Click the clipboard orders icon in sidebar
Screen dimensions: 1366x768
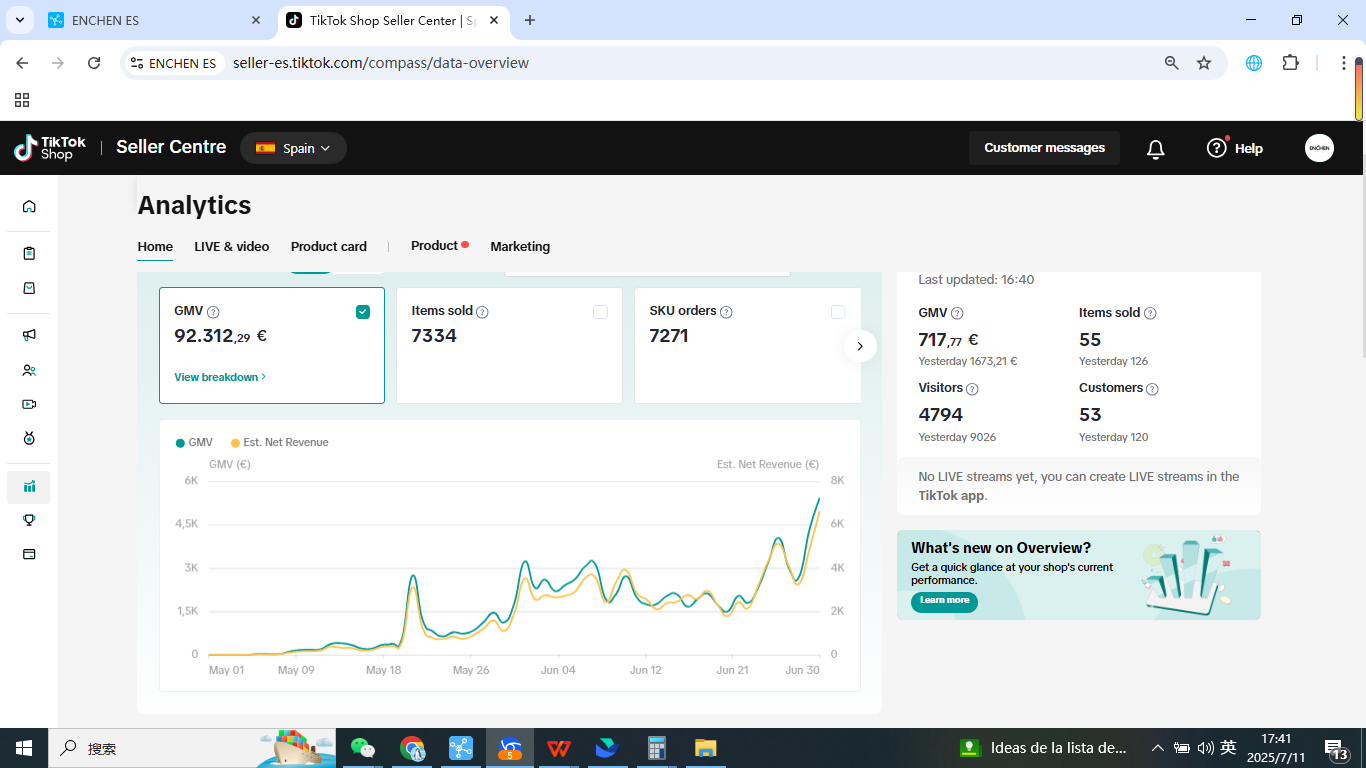29,253
